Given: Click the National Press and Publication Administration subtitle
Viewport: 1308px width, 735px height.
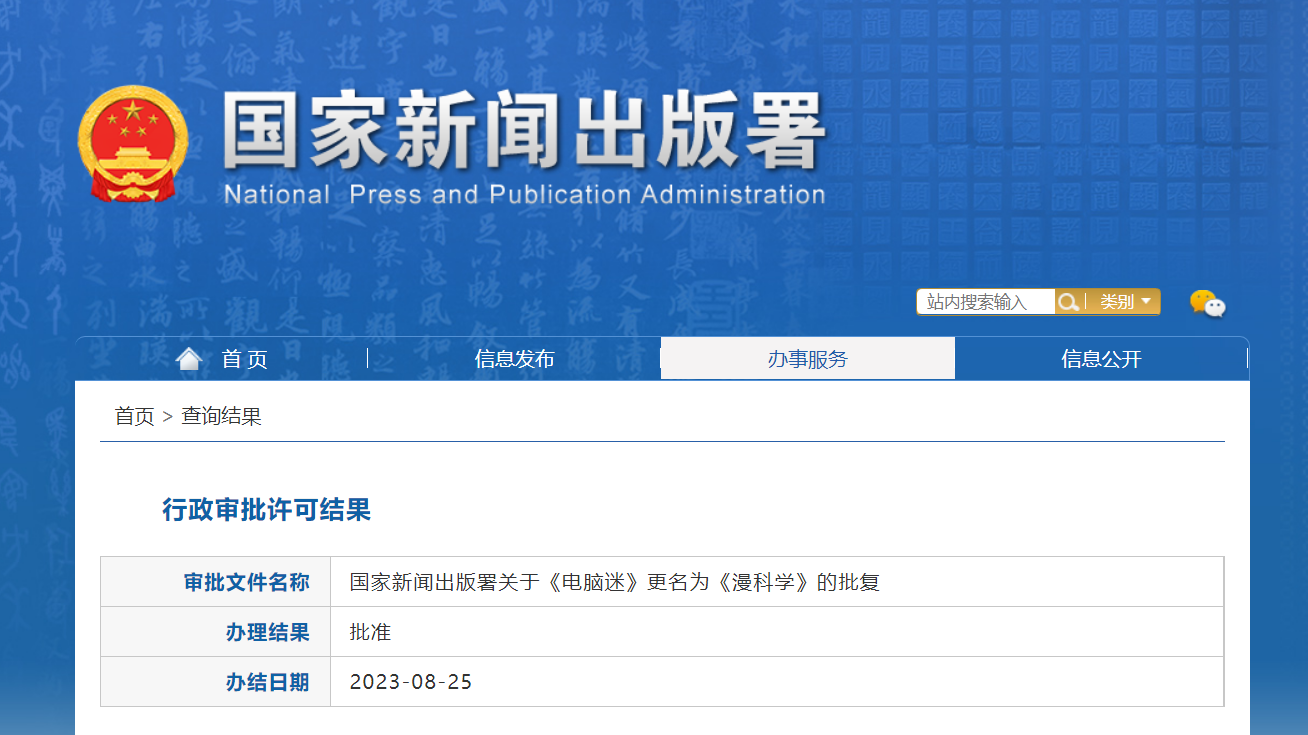Looking at the screenshot, I should click(524, 194).
